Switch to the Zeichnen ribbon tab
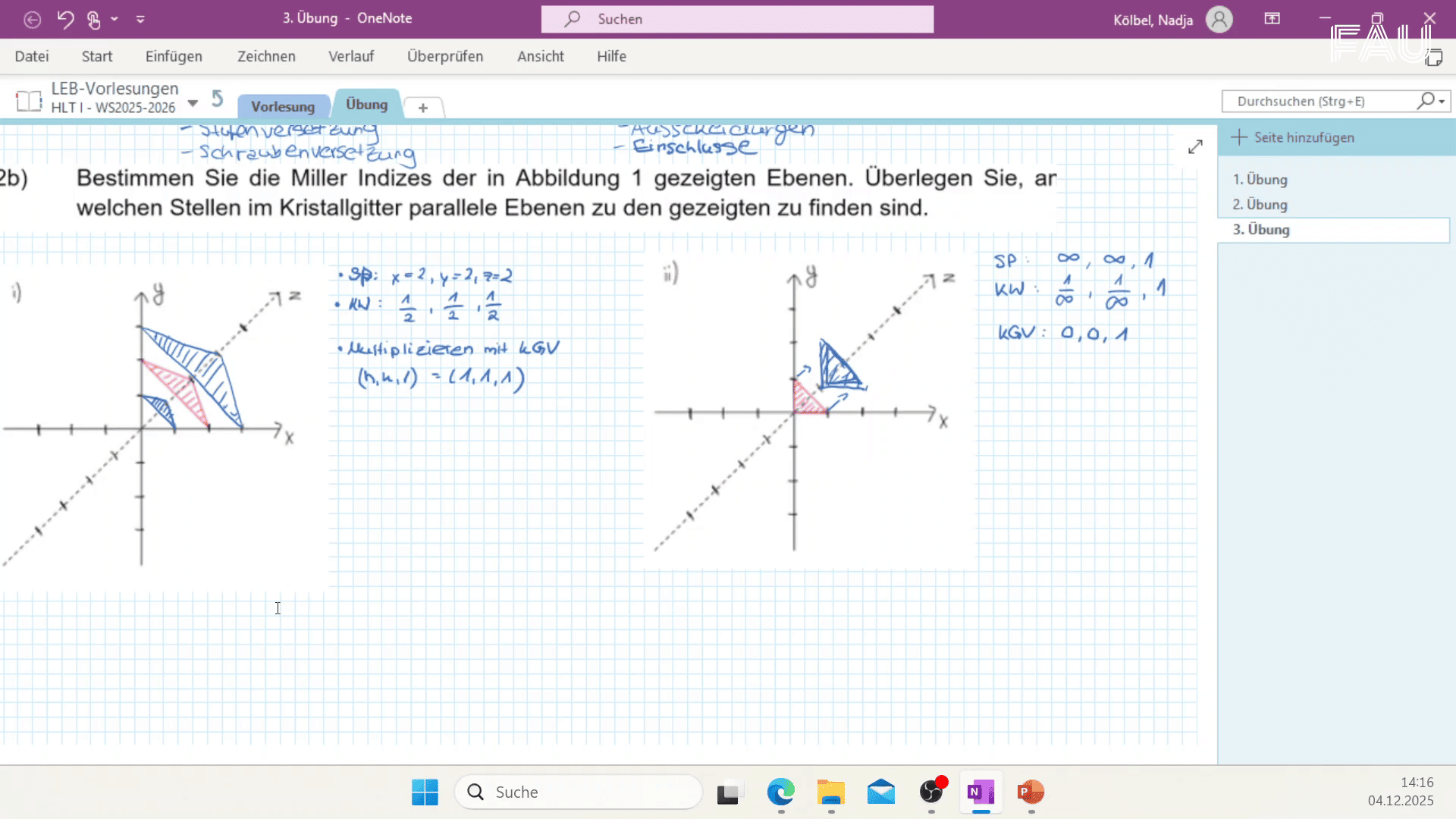 [x=266, y=56]
